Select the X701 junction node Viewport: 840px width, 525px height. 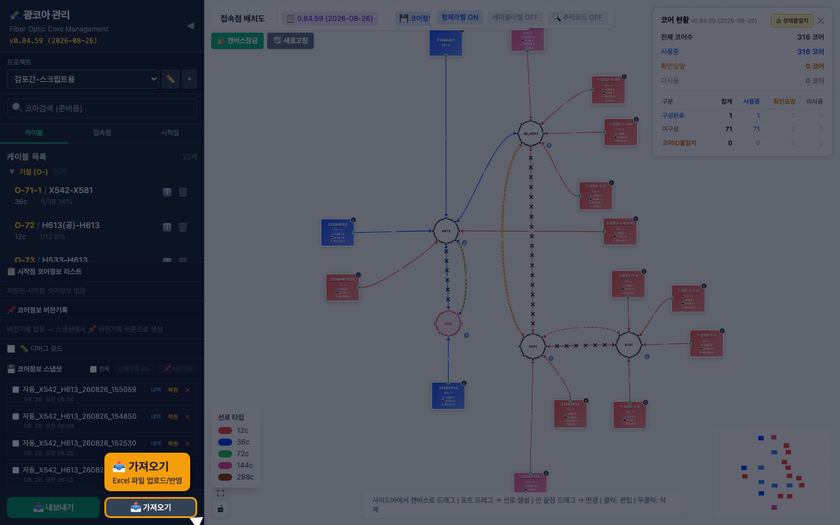pyautogui.click(x=628, y=344)
